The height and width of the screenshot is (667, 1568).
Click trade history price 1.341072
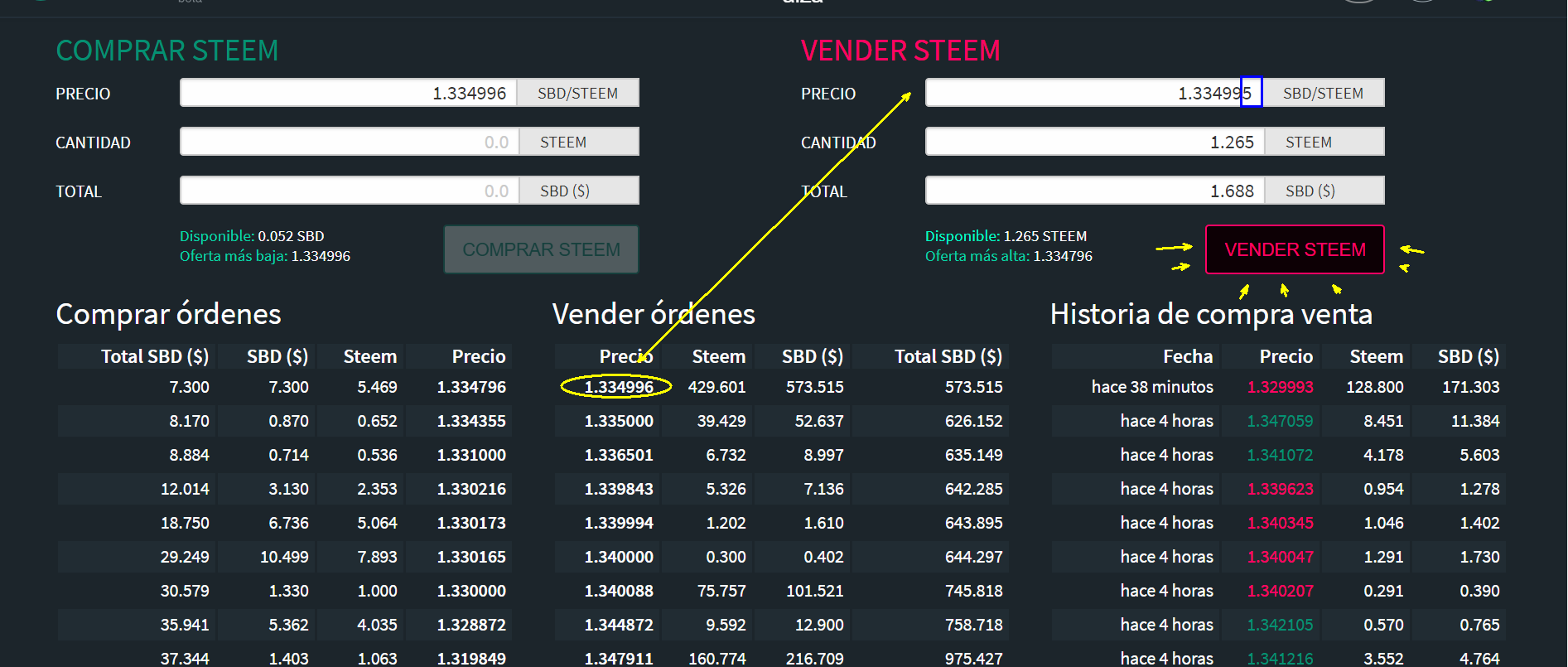pos(1280,455)
